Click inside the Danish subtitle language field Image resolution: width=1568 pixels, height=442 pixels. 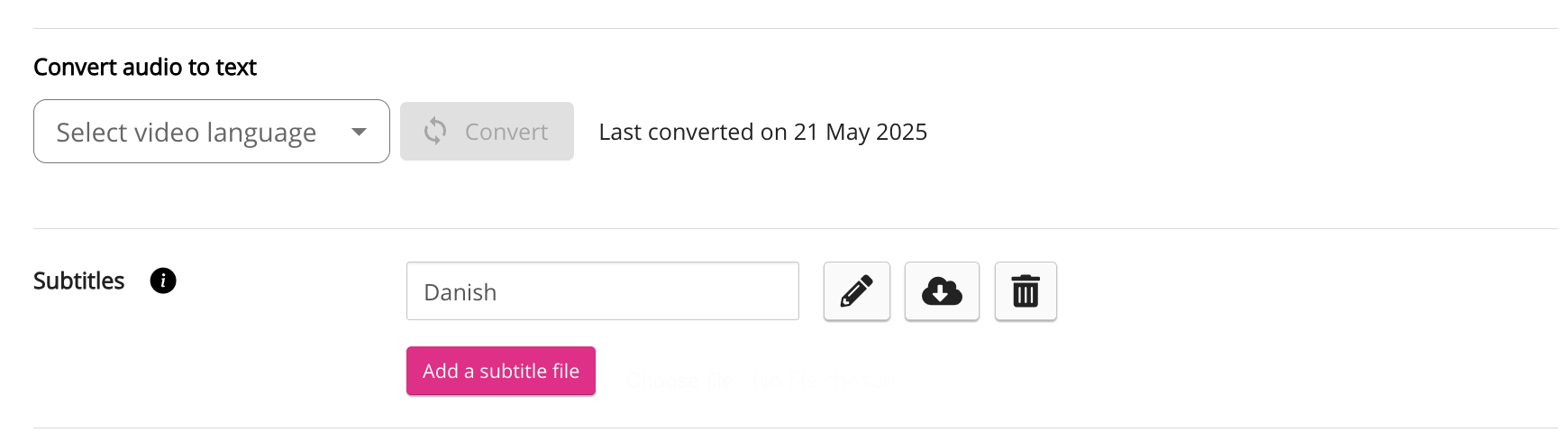[x=602, y=291]
